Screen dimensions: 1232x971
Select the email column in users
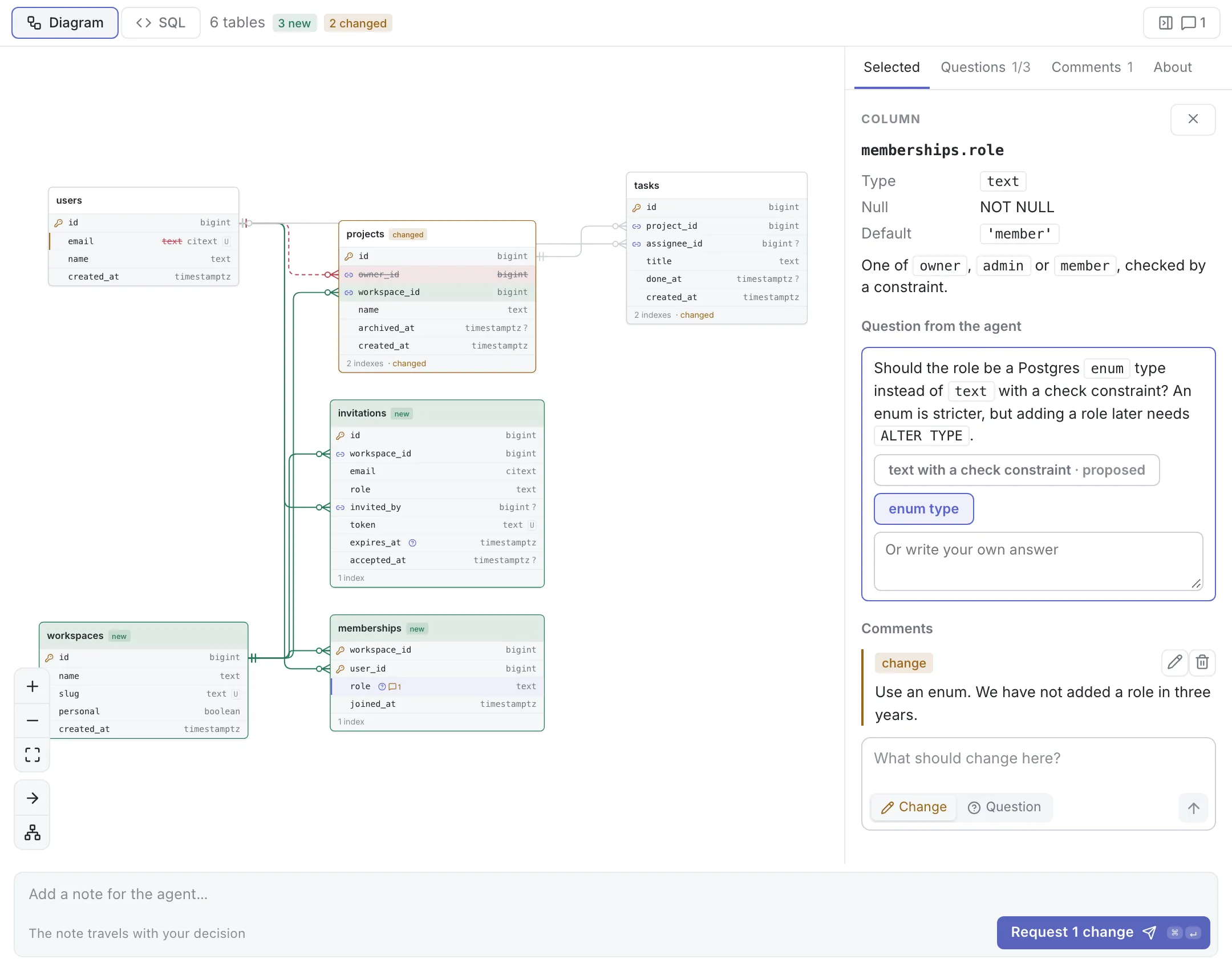(x=143, y=241)
